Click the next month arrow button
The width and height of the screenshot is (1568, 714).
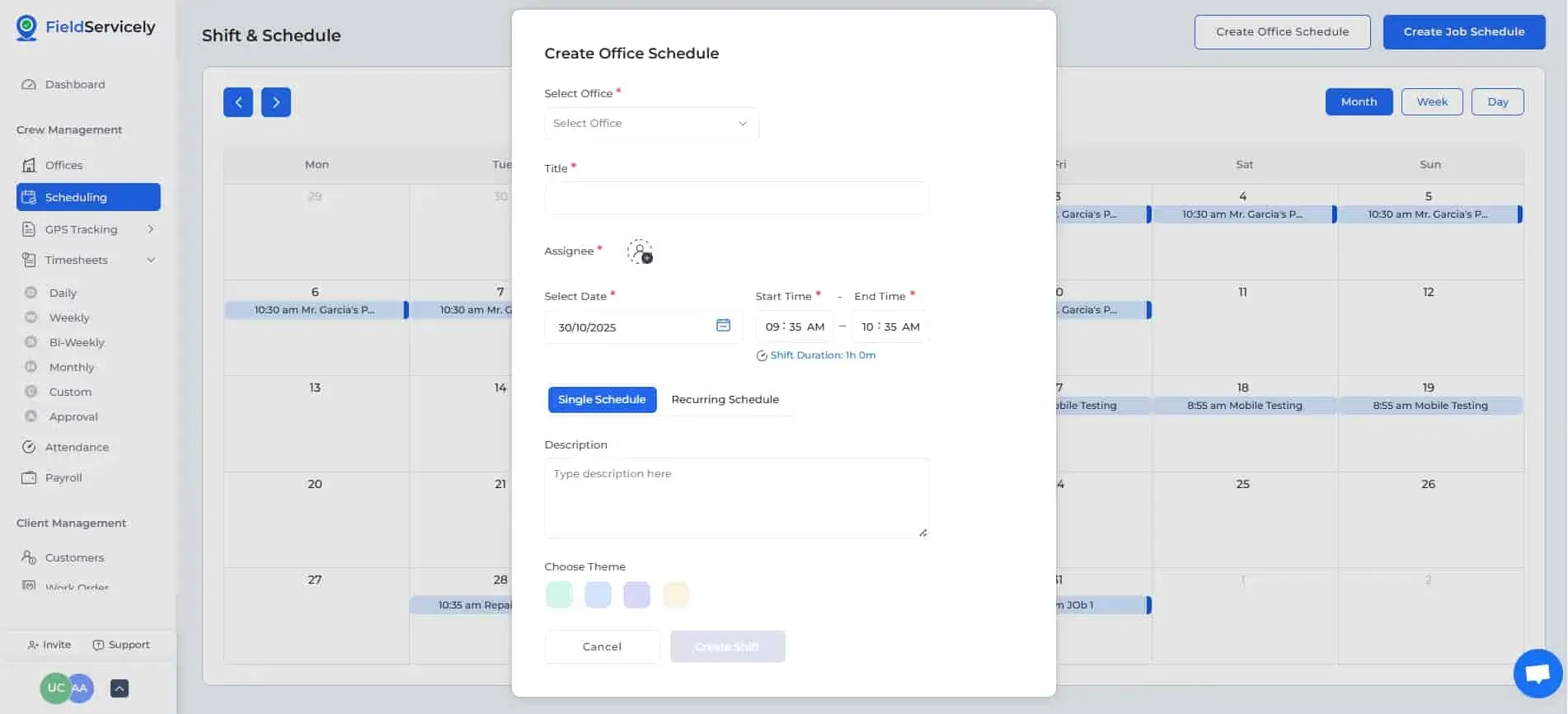point(276,102)
